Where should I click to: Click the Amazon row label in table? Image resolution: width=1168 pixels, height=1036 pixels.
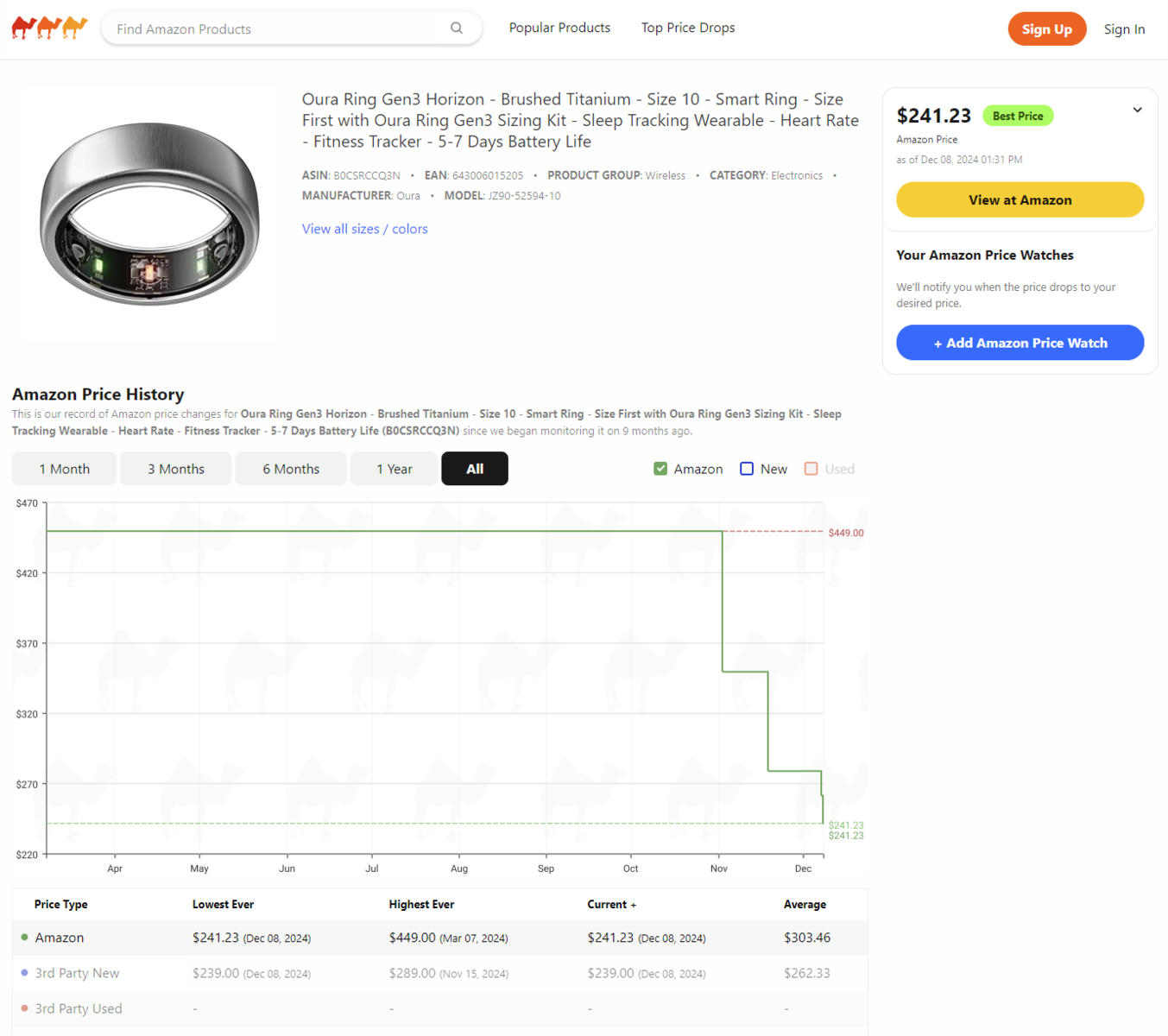point(60,938)
